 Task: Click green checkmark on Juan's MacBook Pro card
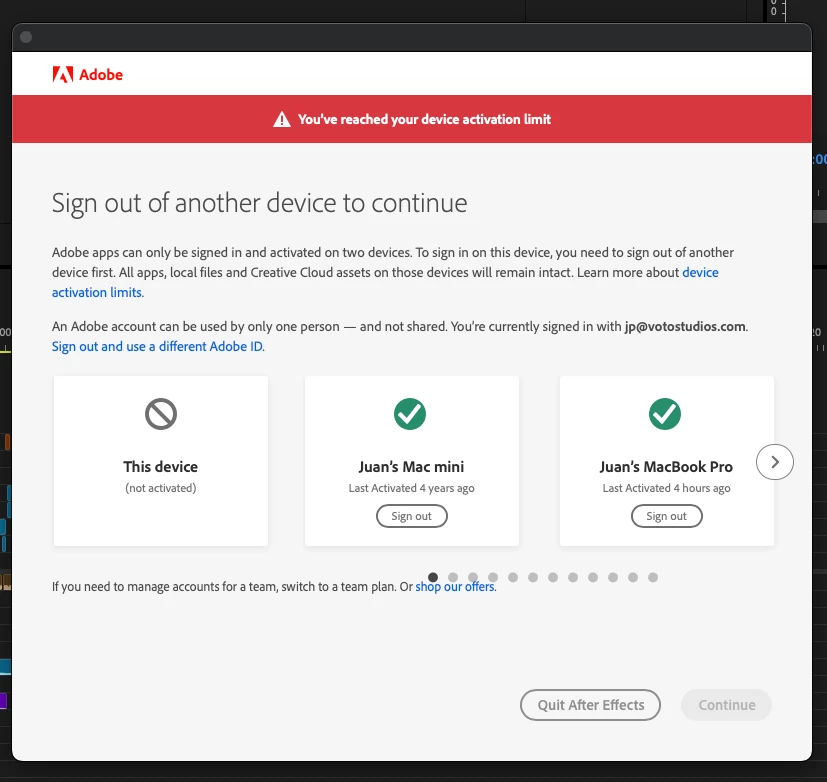coord(665,414)
